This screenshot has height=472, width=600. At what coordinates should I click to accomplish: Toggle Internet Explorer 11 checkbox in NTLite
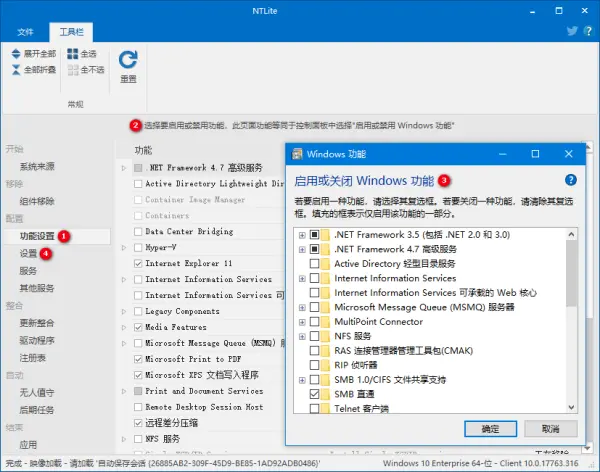pos(138,263)
